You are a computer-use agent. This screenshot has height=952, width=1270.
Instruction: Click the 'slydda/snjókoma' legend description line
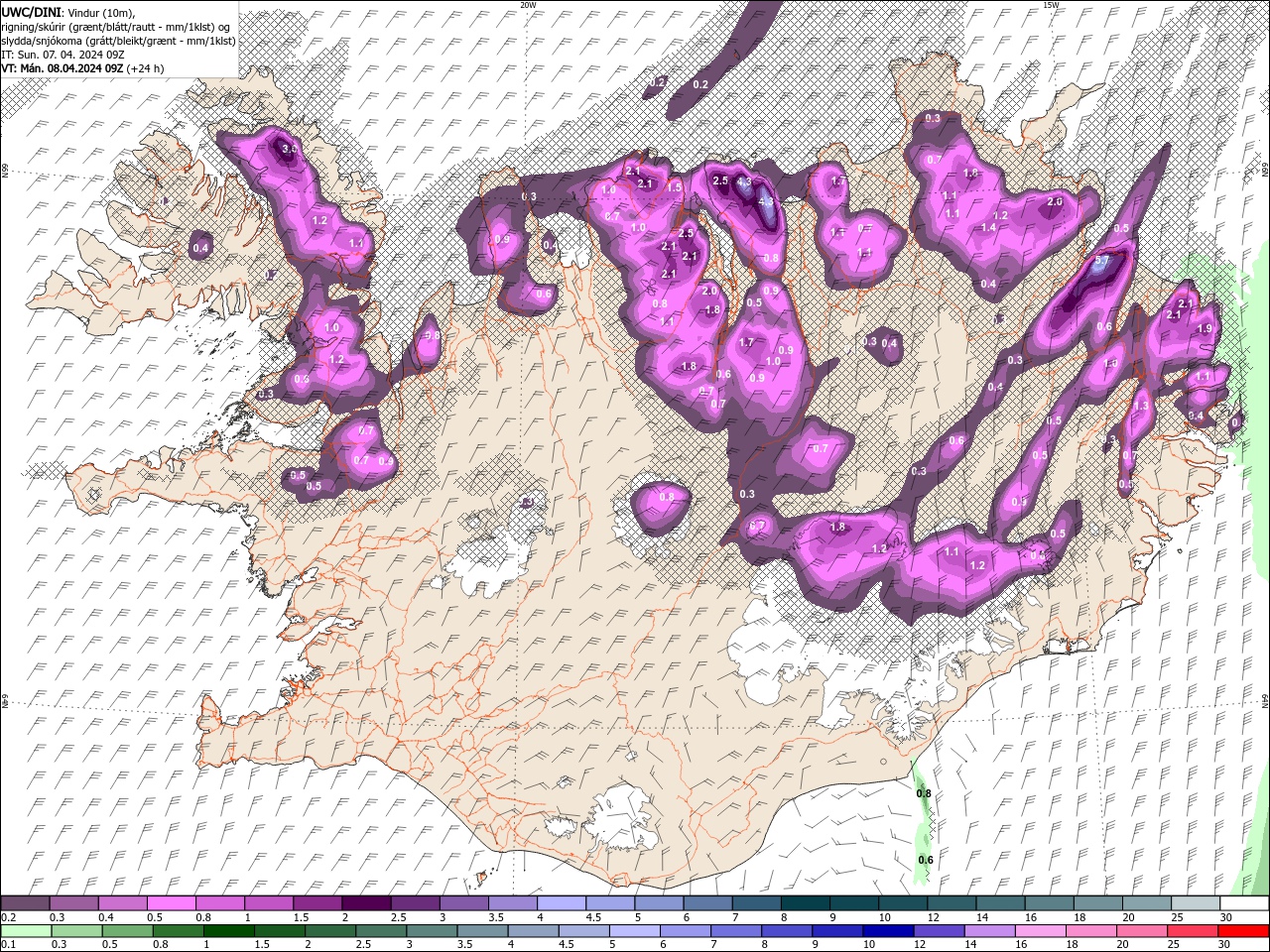[118, 40]
